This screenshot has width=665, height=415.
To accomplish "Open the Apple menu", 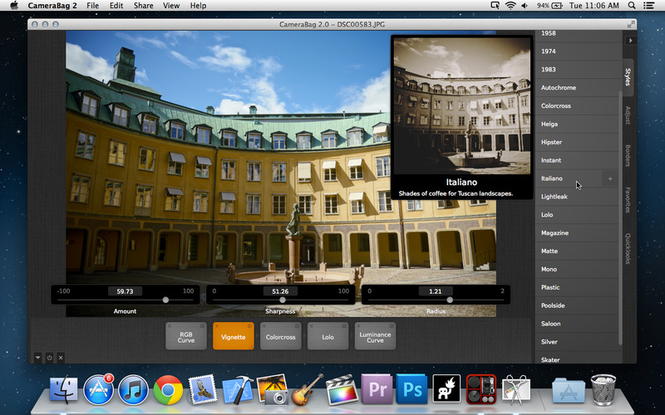I will [x=14, y=6].
